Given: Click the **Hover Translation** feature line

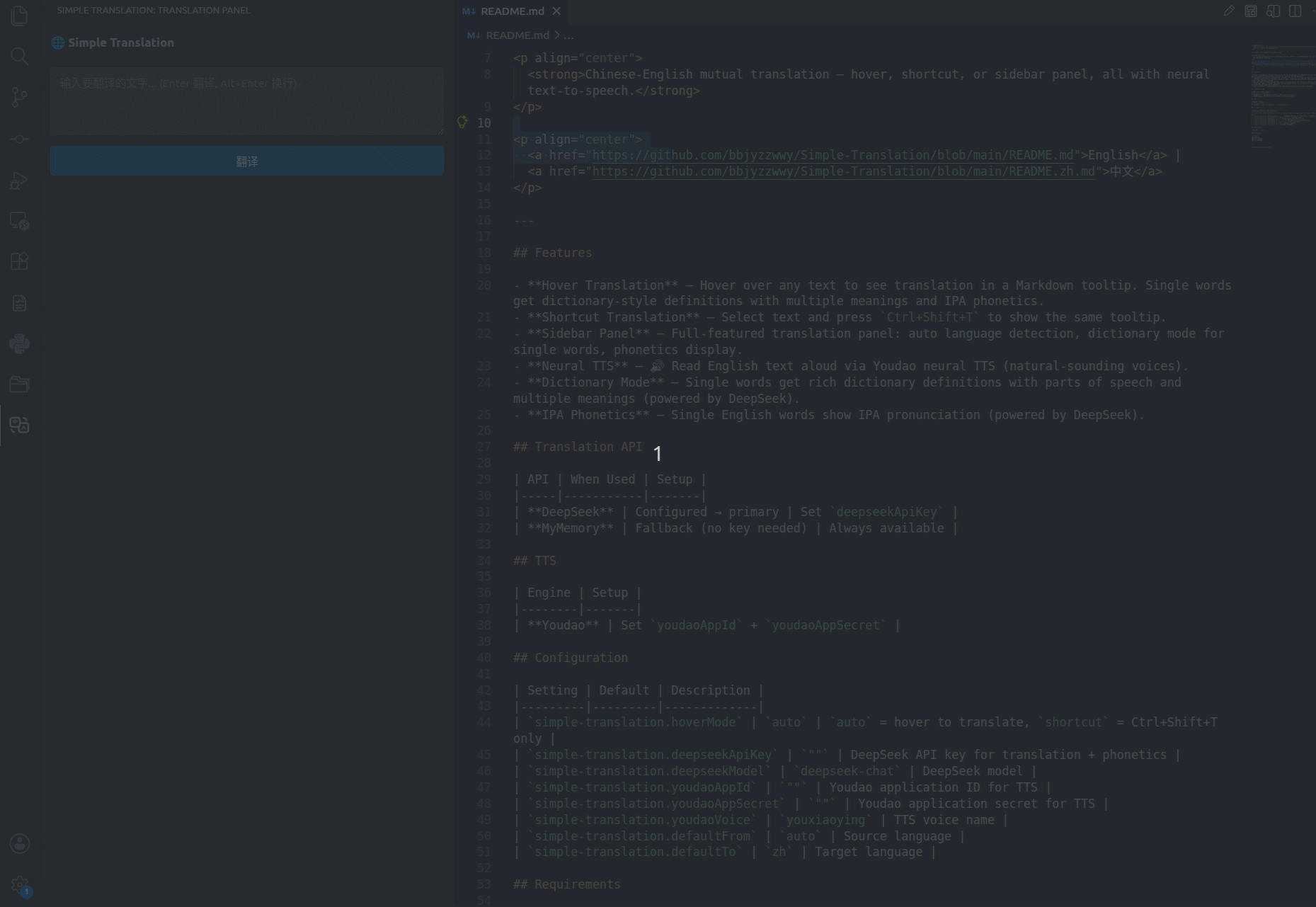Looking at the screenshot, I should 872,293.
